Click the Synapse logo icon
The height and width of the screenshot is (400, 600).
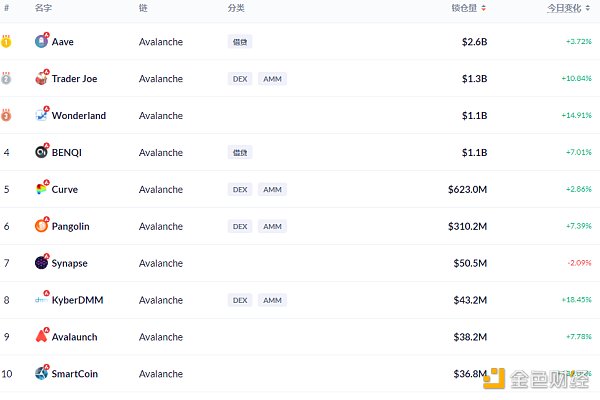point(41,263)
